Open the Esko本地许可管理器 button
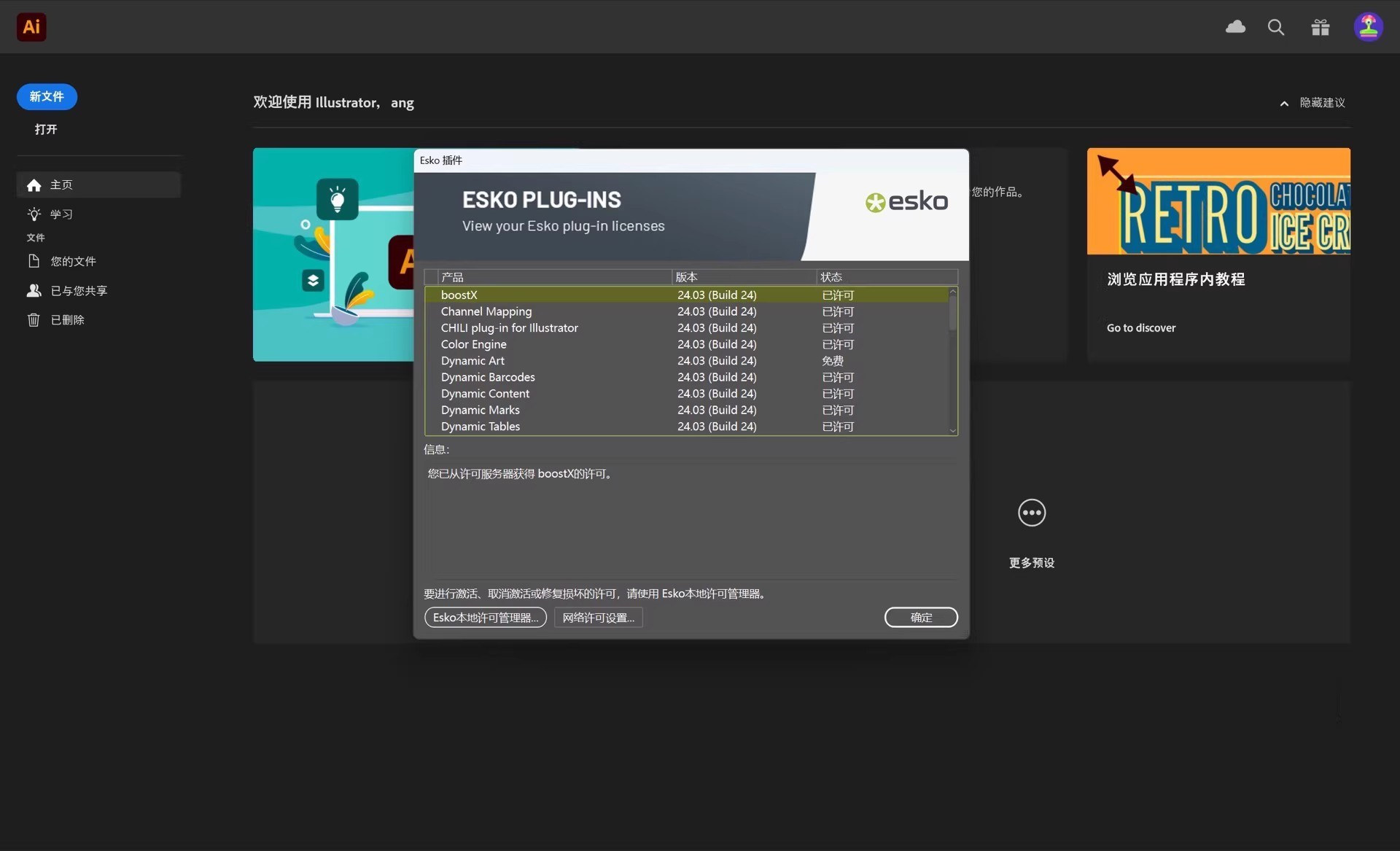 [x=486, y=618]
